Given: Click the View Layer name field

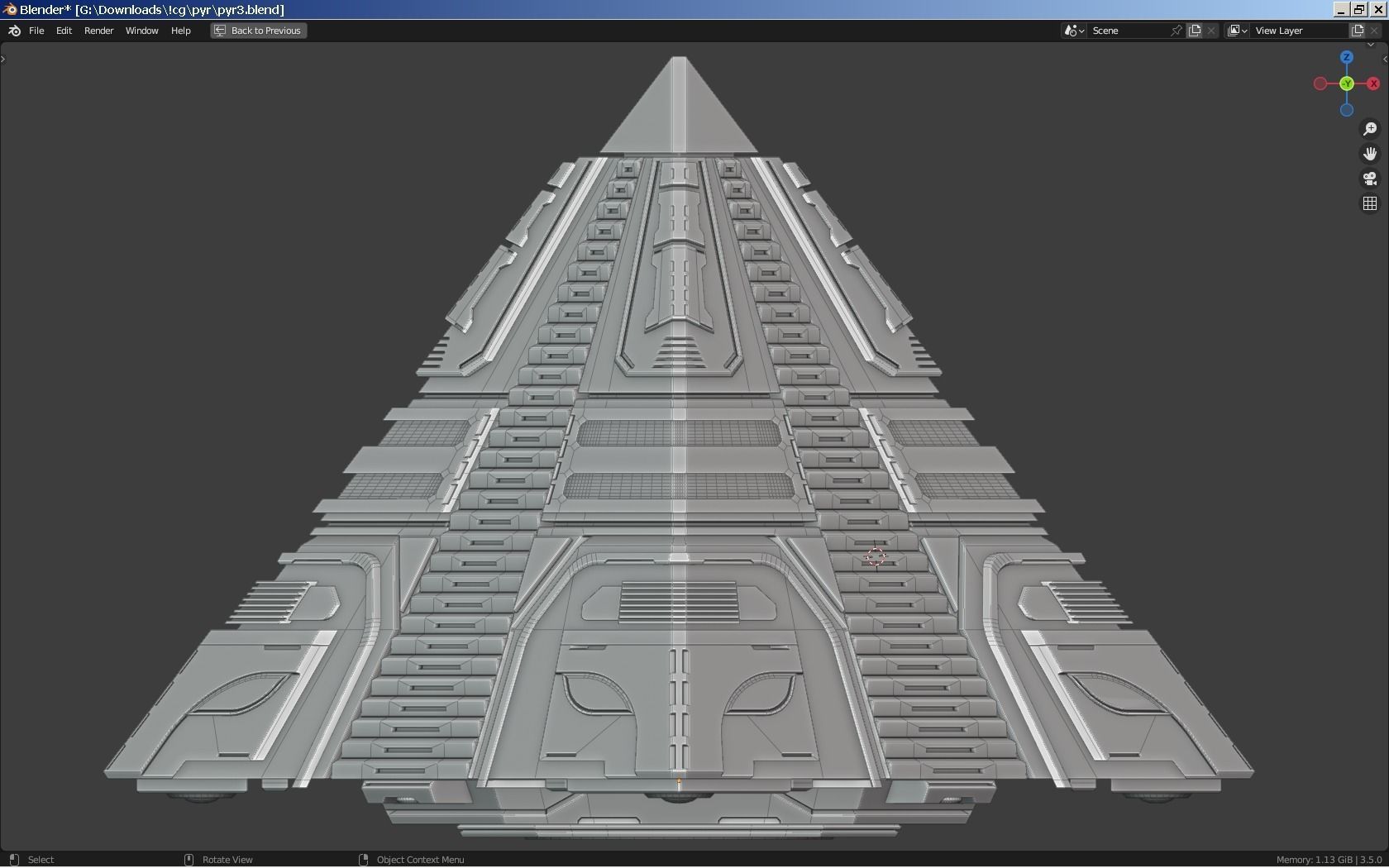Looking at the screenshot, I should click(1299, 31).
